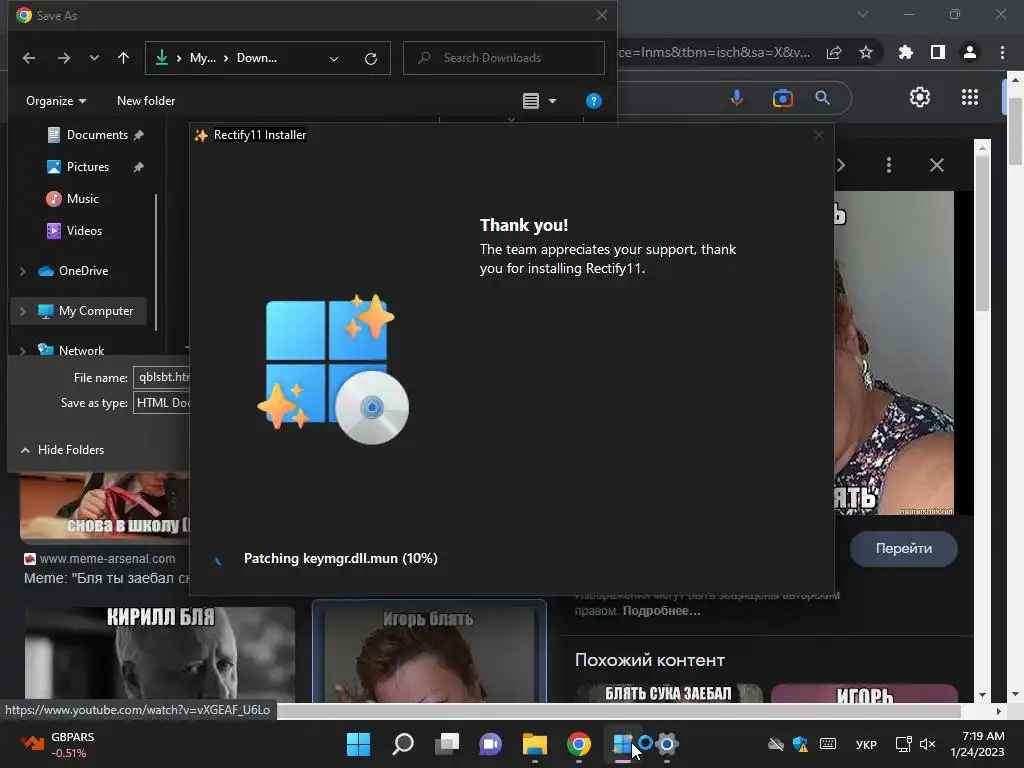Close the Google image preview panel
Image resolution: width=1024 pixels, height=768 pixels.
click(x=936, y=165)
